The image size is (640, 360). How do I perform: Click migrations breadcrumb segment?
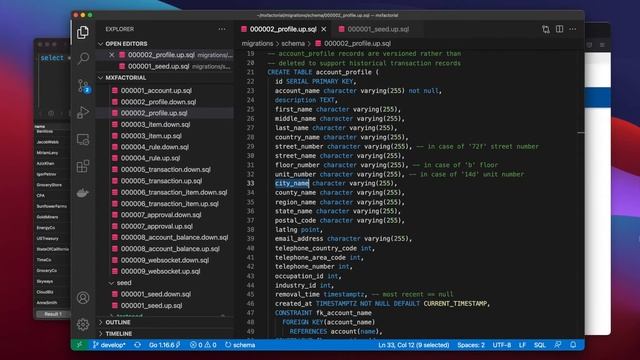pos(257,43)
